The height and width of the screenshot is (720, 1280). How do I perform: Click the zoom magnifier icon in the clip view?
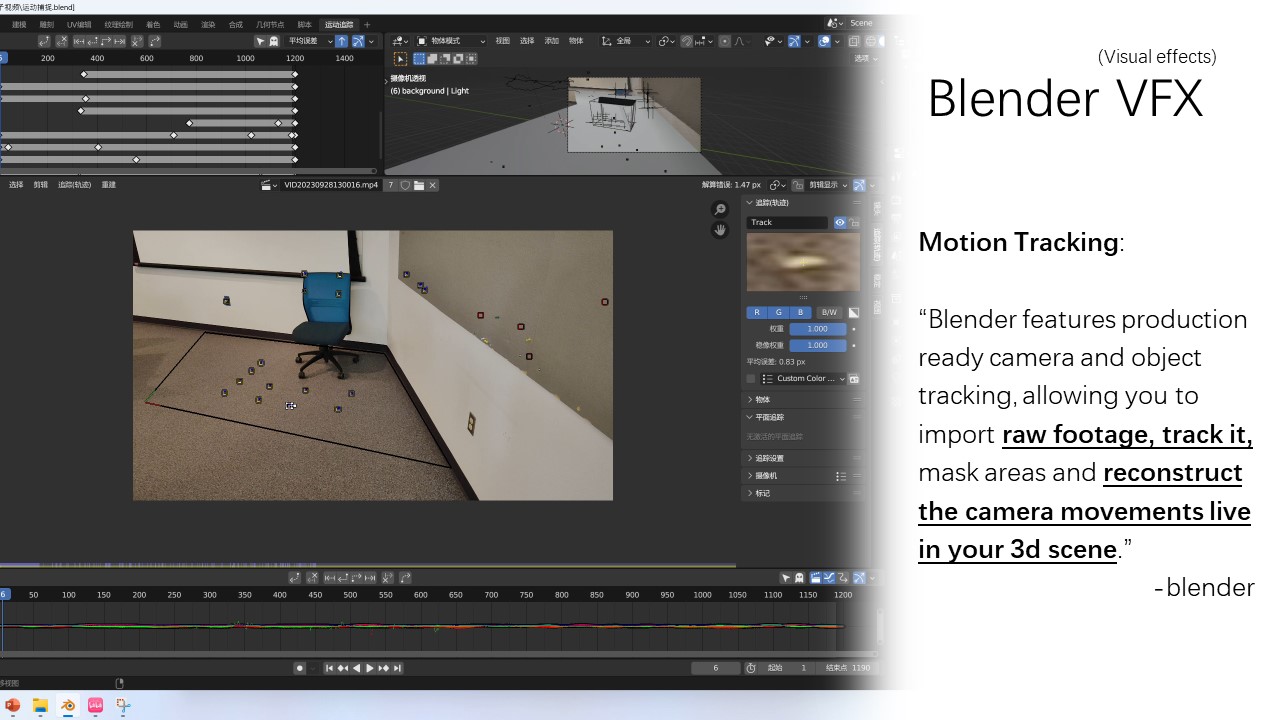coord(719,209)
